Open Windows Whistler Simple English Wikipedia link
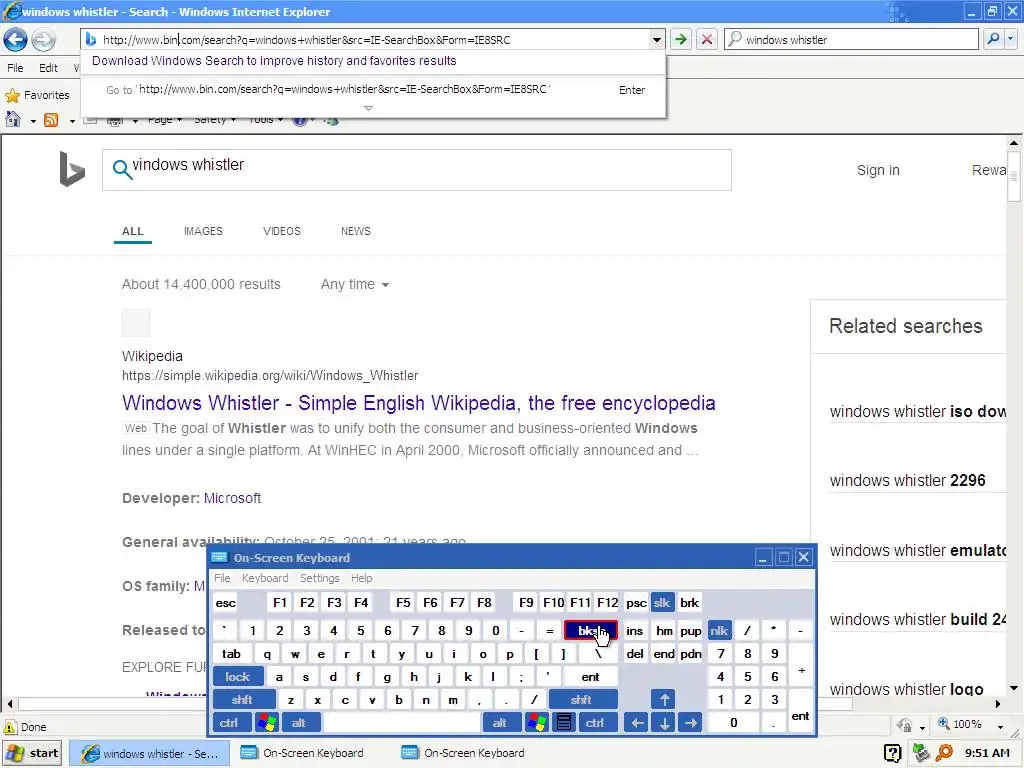 (x=419, y=403)
